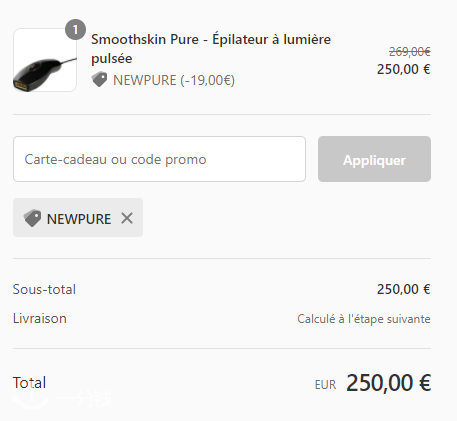The width and height of the screenshot is (457, 421).
Task: Remove the NEWPURE promo code with X
Action: (127, 218)
